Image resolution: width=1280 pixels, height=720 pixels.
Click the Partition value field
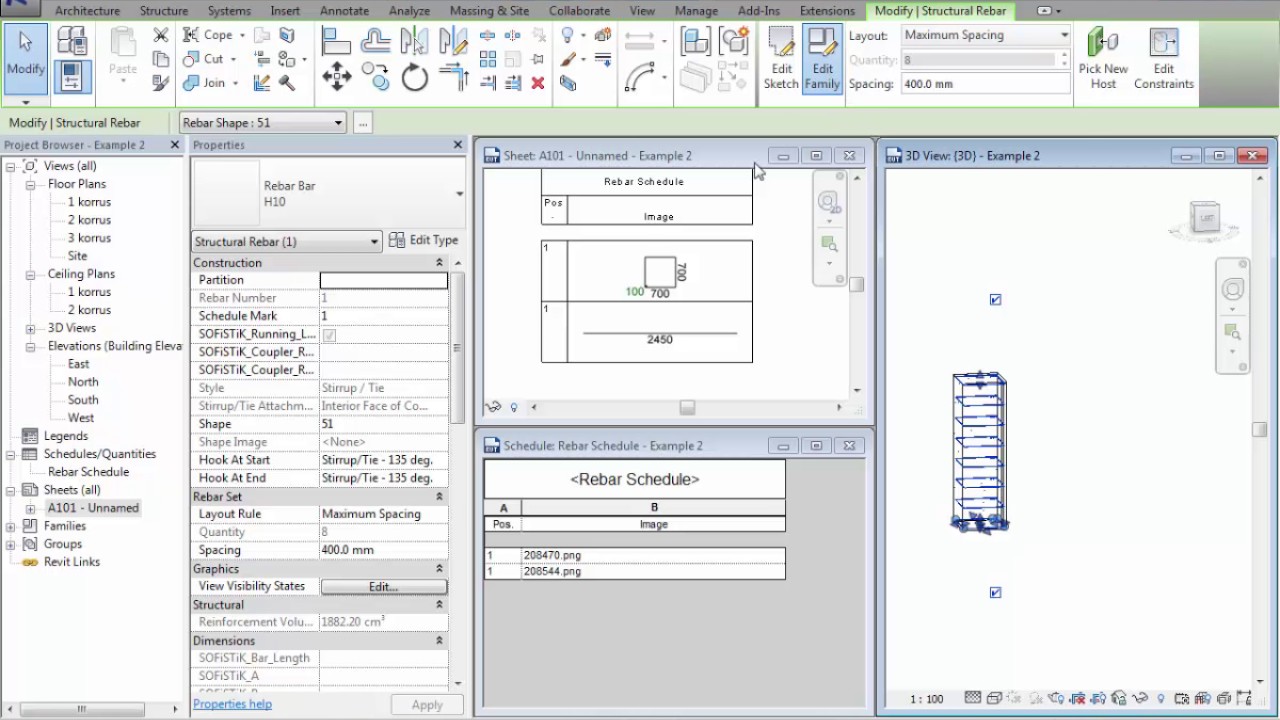(383, 280)
